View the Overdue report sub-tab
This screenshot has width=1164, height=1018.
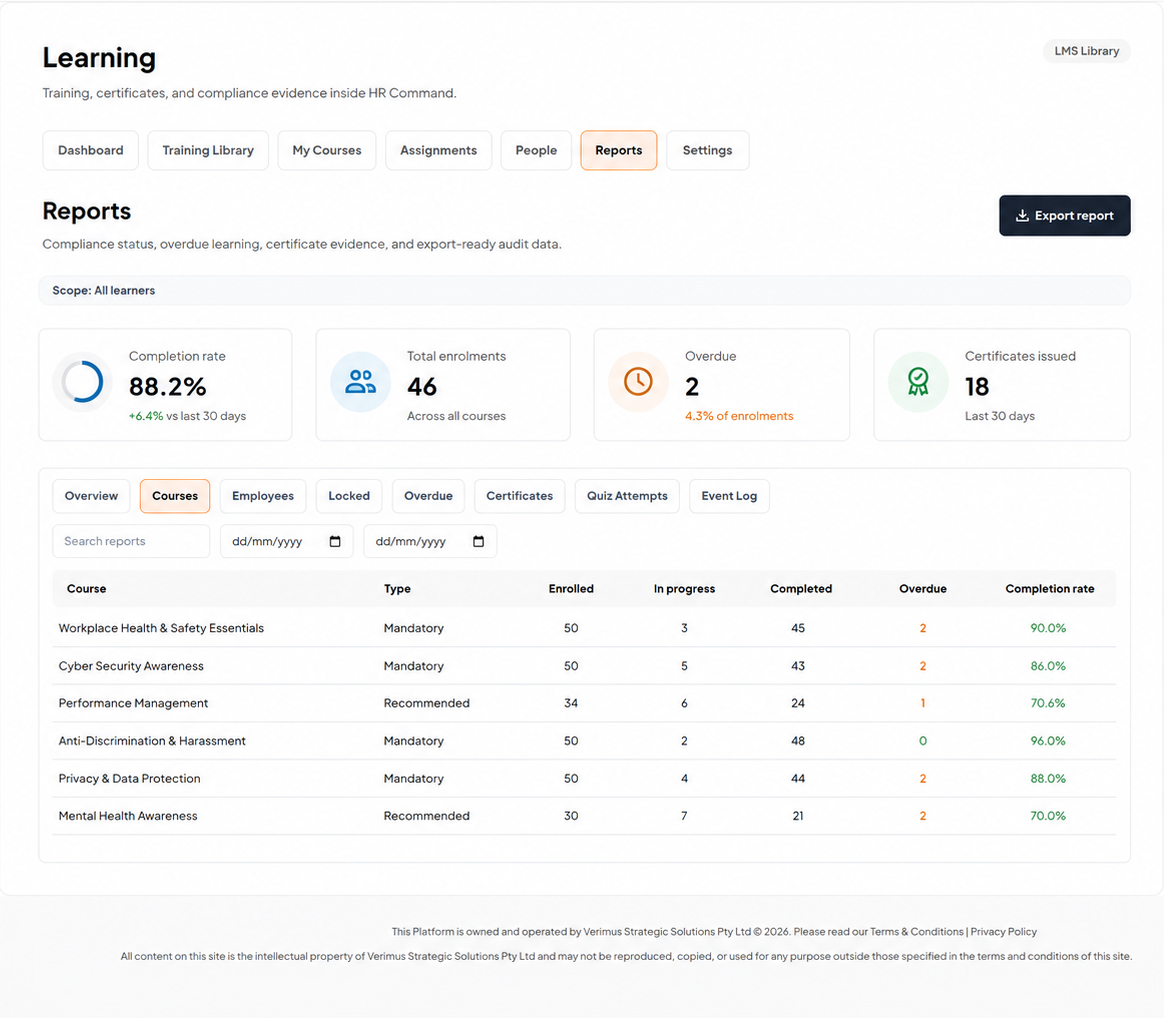pyautogui.click(x=428, y=496)
